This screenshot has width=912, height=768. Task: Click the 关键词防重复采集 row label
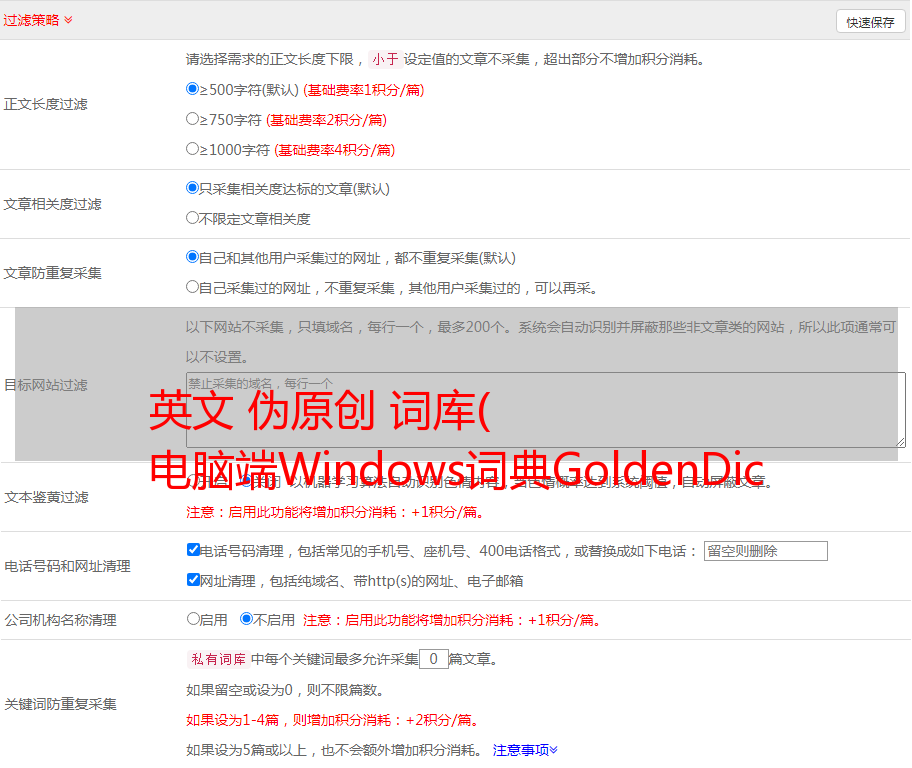tap(60, 704)
